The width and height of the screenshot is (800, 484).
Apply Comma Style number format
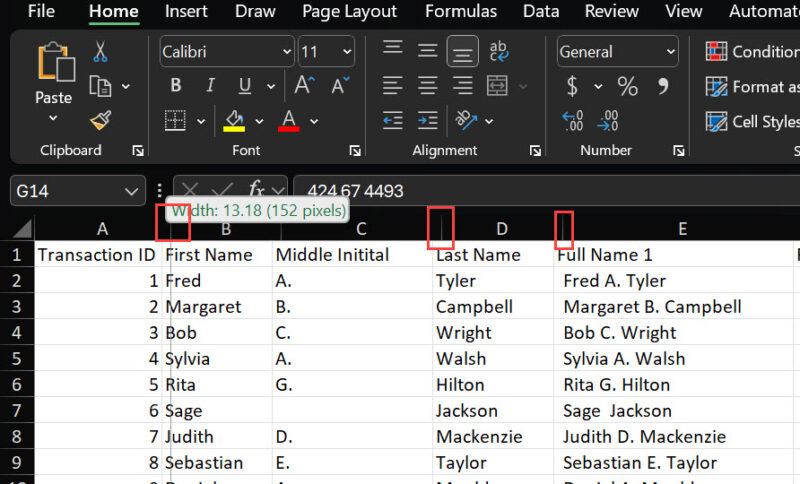pos(661,87)
